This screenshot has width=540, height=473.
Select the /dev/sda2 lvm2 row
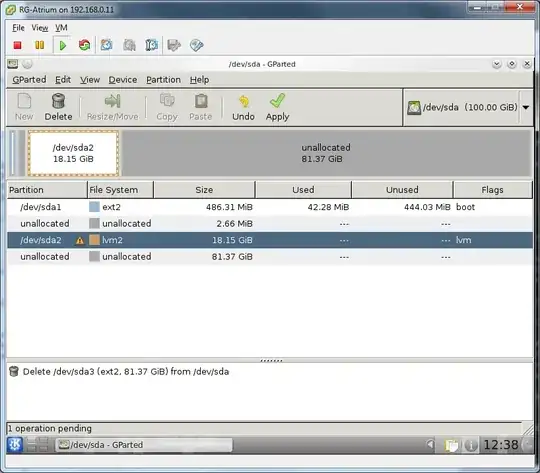[270, 240]
